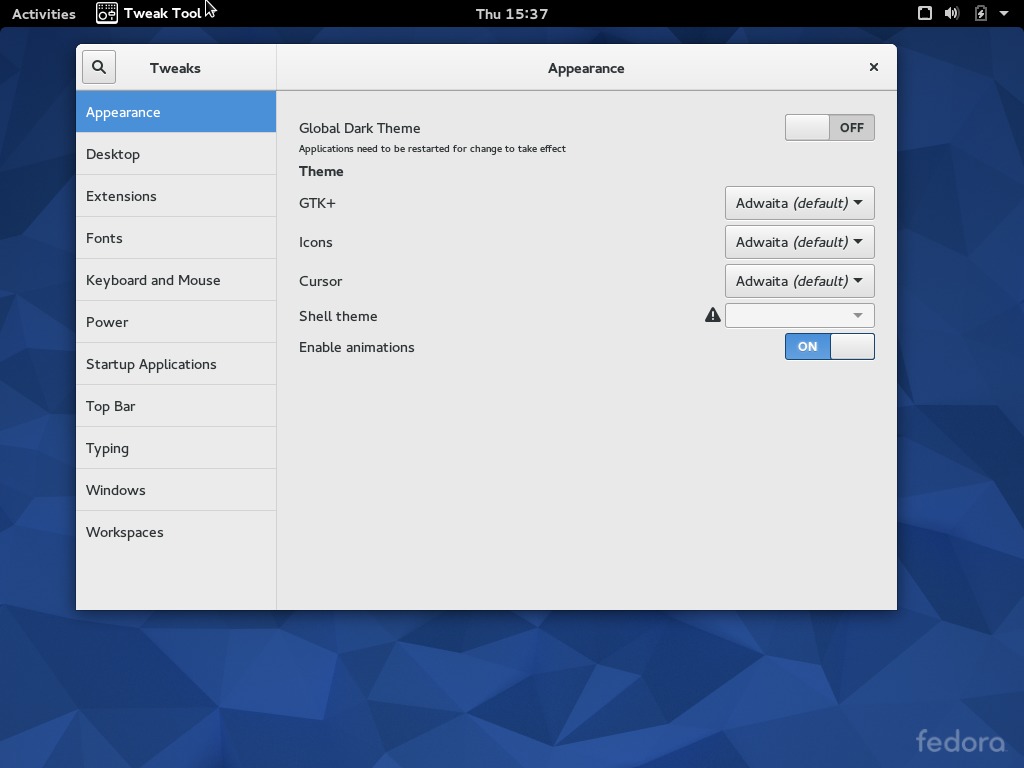Expand the empty Shell theme dropdown
This screenshot has width=1024, height=768.
(x=799, y=315)
